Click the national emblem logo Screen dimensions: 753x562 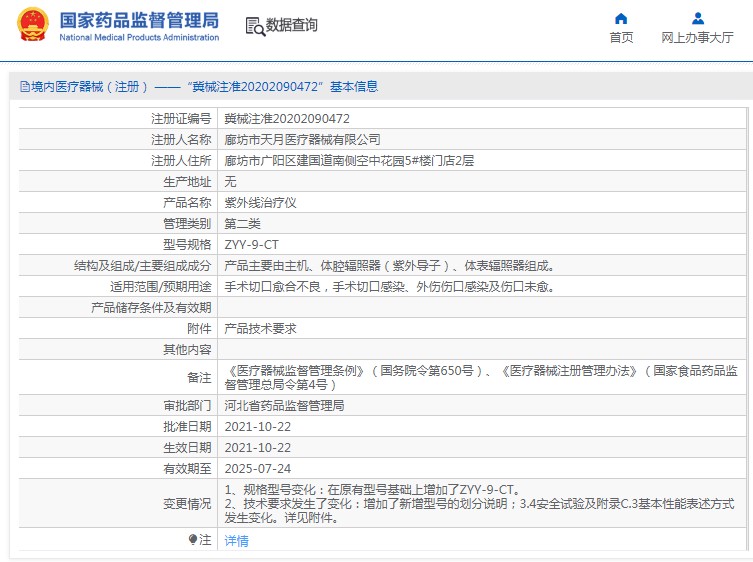coord(33,24)
